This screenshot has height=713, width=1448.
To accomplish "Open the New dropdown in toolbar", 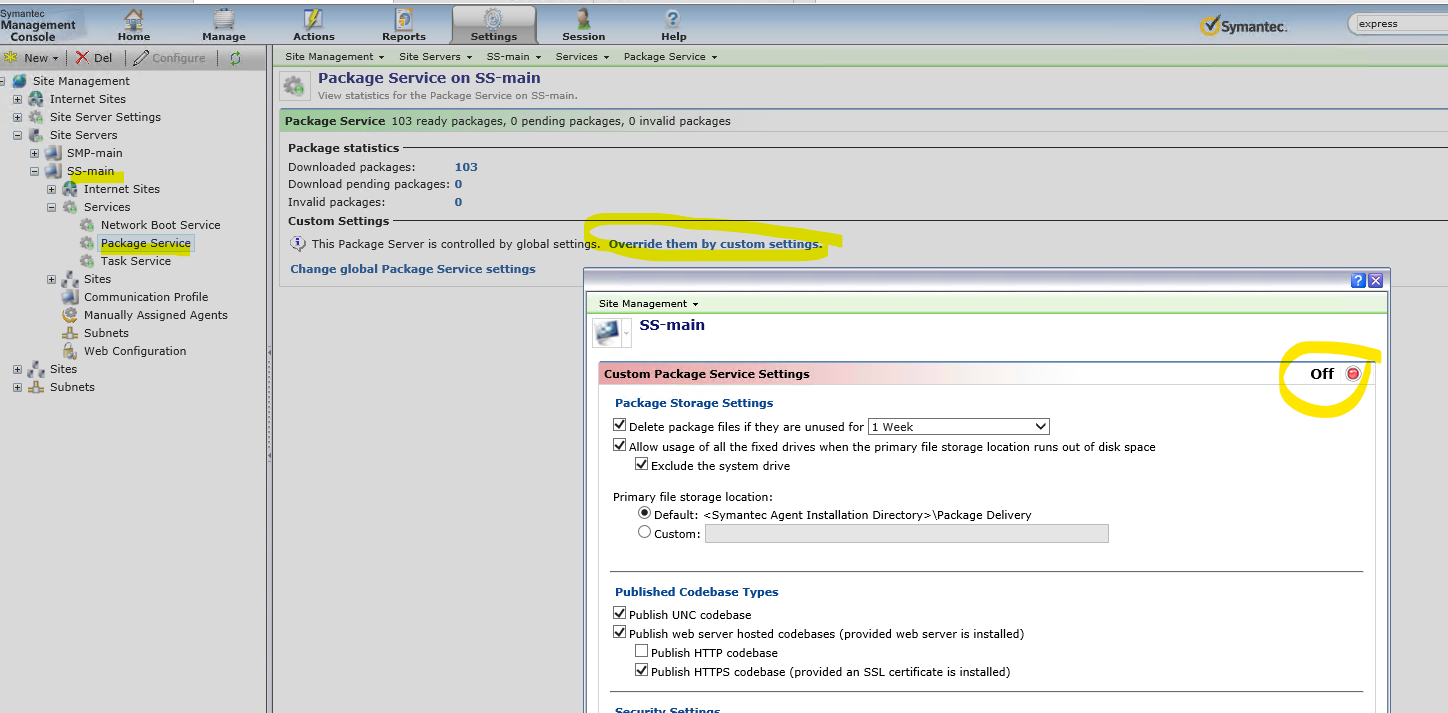I will [x=33, y=58].
